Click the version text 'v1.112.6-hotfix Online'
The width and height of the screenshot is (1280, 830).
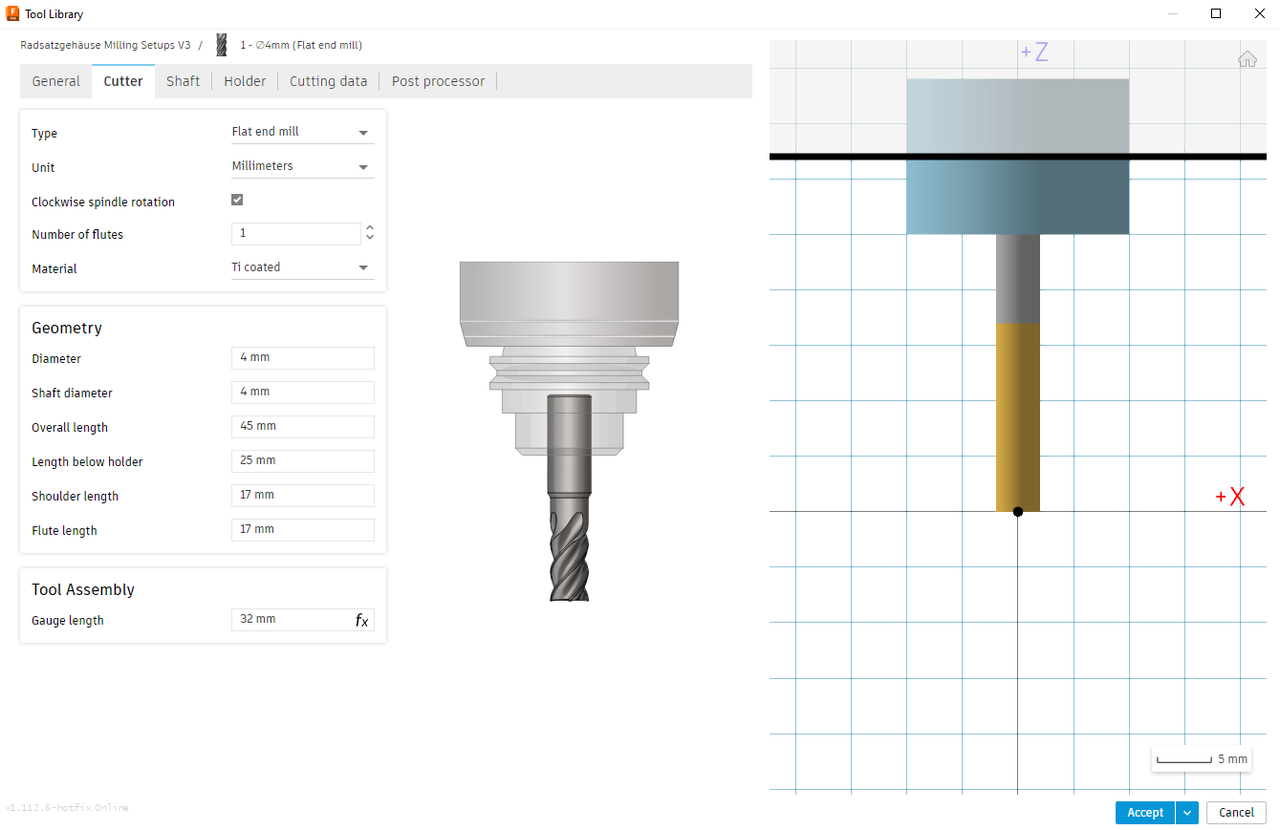click(67, 808)
